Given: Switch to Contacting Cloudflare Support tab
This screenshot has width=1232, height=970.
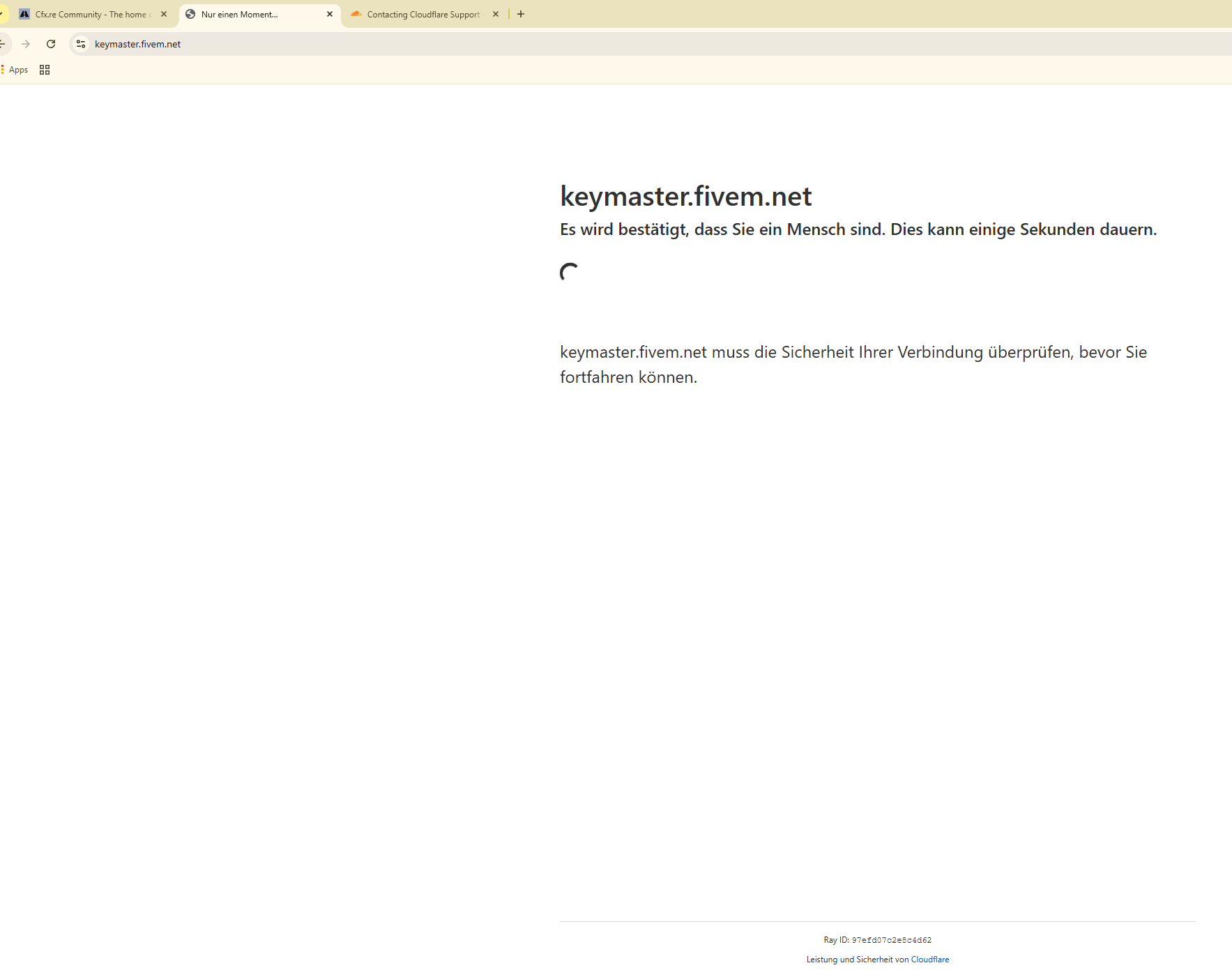Looking at the screenshot, I should [x=425, y=15].
